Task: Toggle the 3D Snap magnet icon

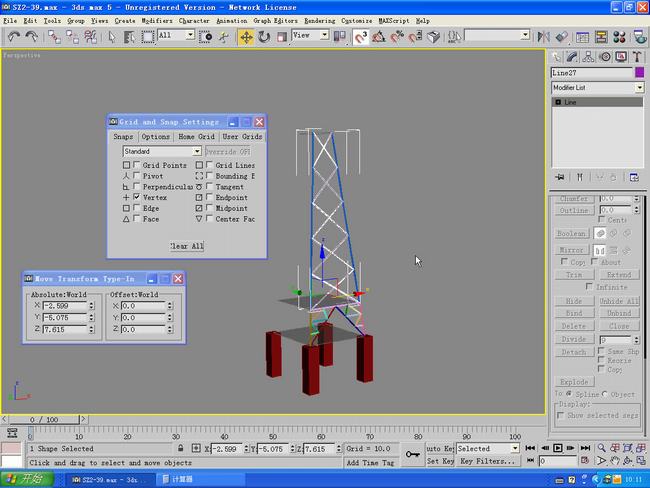Action: tap(361, 37)
